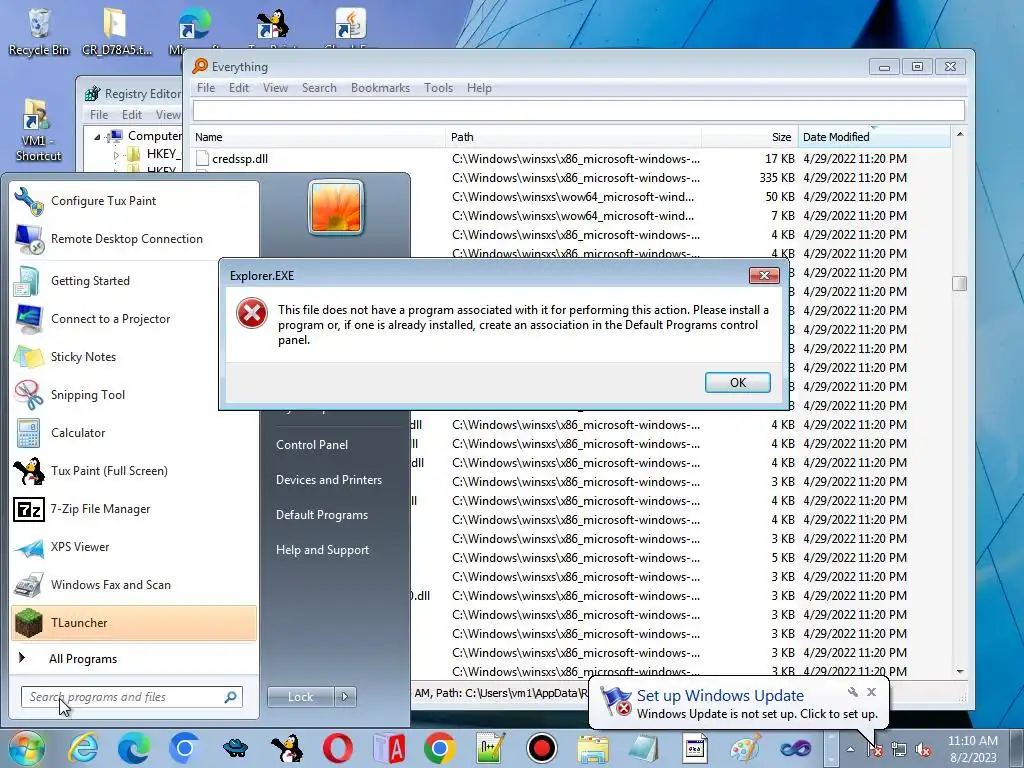This screenshot has width=1024, height=768.
Task: Open Configure Tux Paint from Start menu
Action: 134,201
